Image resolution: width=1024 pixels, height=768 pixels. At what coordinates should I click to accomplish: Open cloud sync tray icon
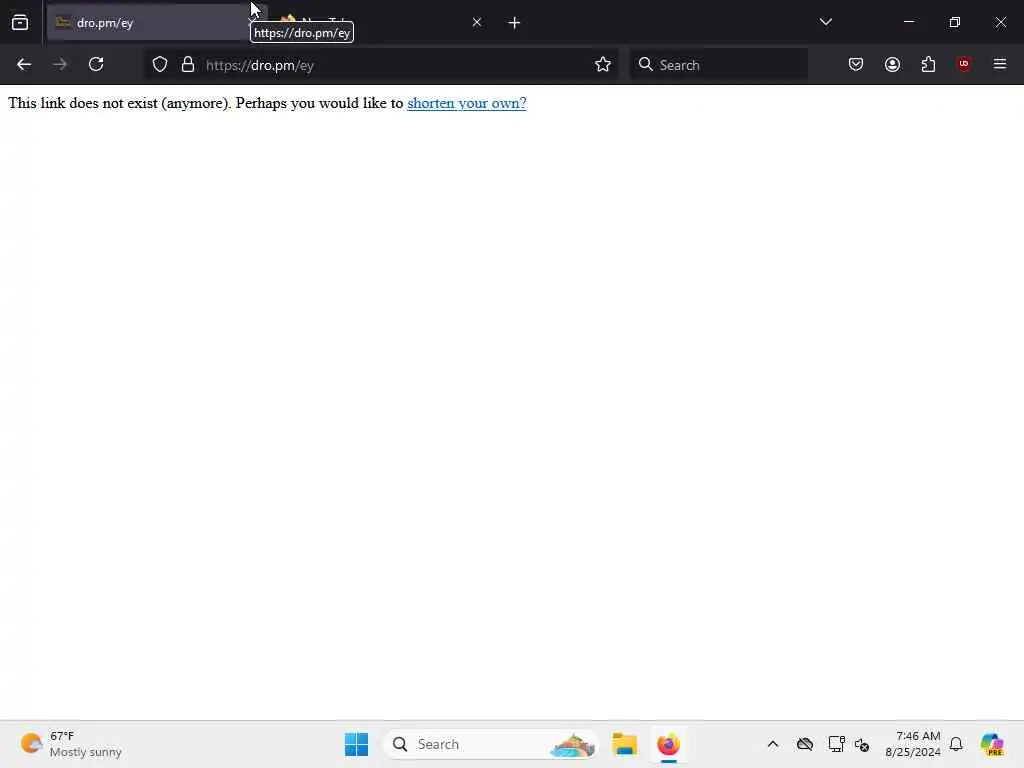tap(805, 744)
